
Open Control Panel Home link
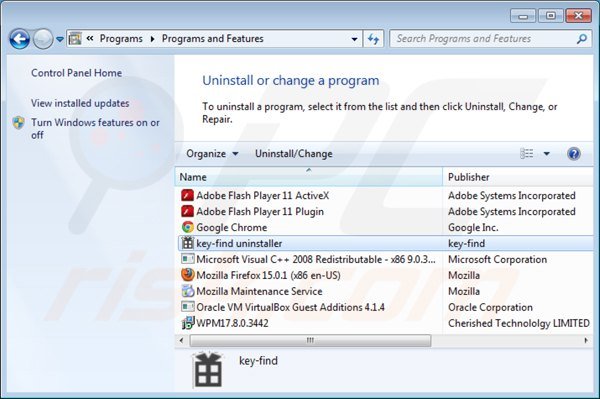[77, 73]
